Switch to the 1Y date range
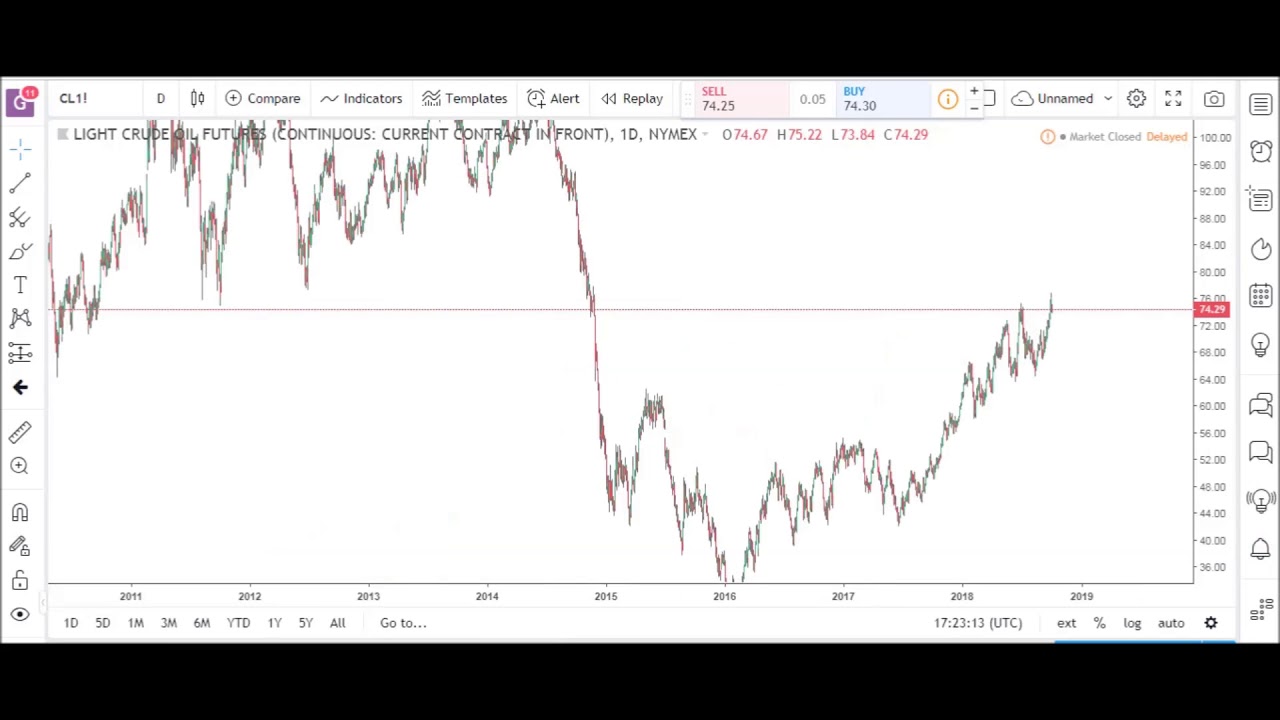1280x720 pixels. [x=274, y=622]
